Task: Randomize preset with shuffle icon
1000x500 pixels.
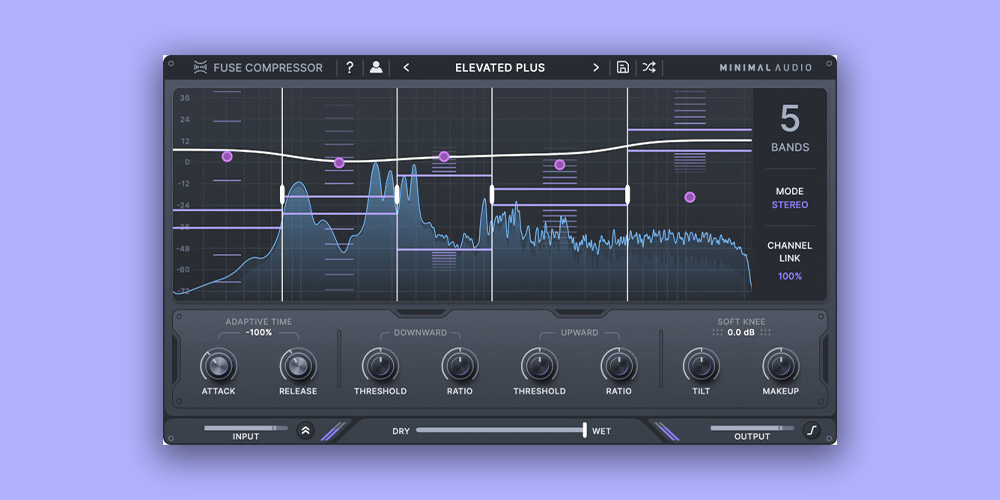Action: [x=649, y=68]
